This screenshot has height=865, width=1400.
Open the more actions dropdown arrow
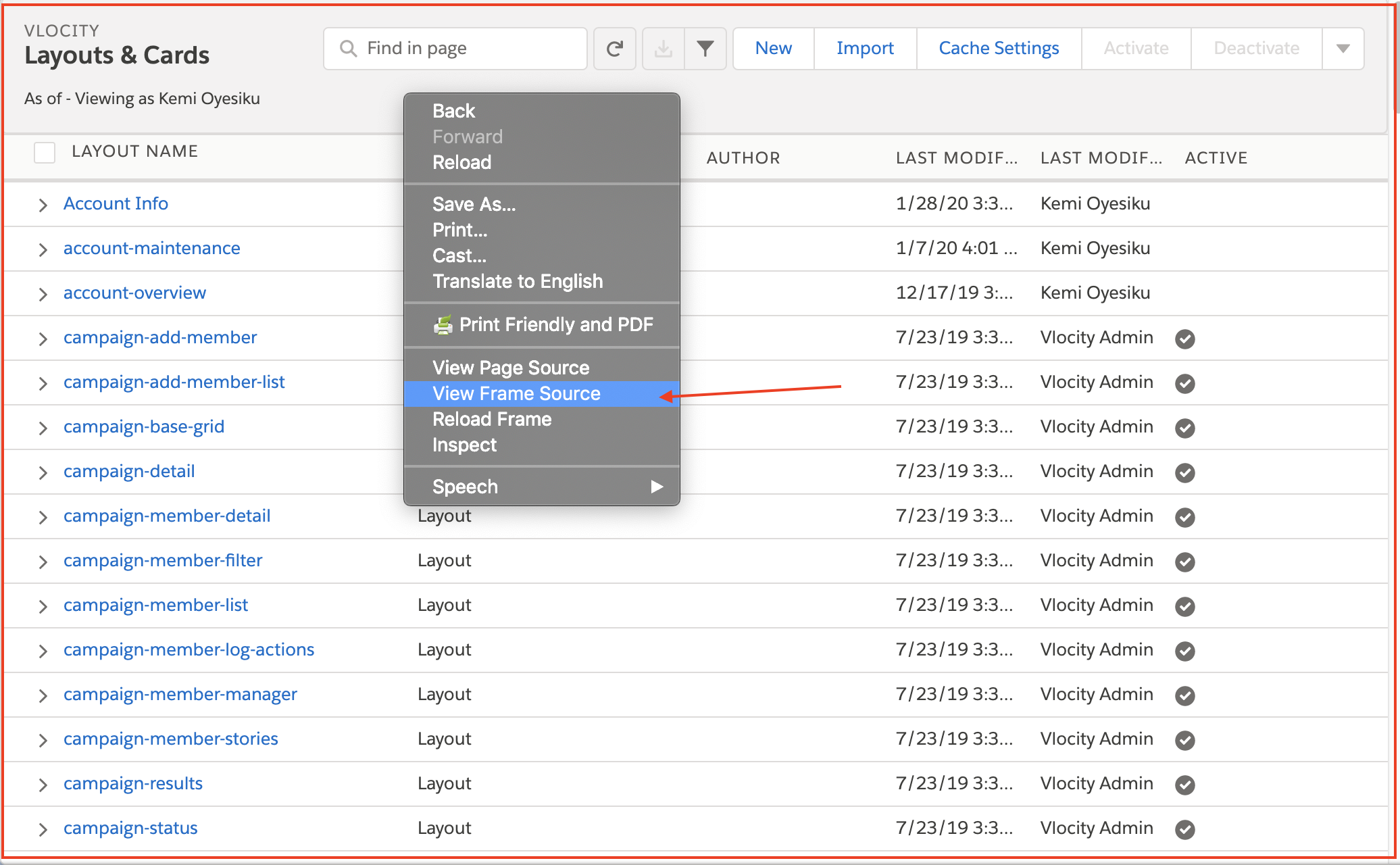tap(1343, 49)
